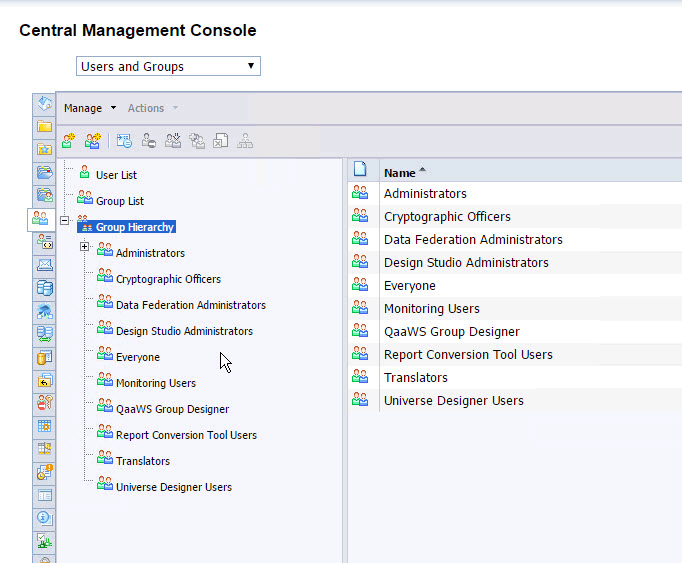Select Cryptographic Officers row in Name list
682x563 pixels.
(x=515, y=216)
